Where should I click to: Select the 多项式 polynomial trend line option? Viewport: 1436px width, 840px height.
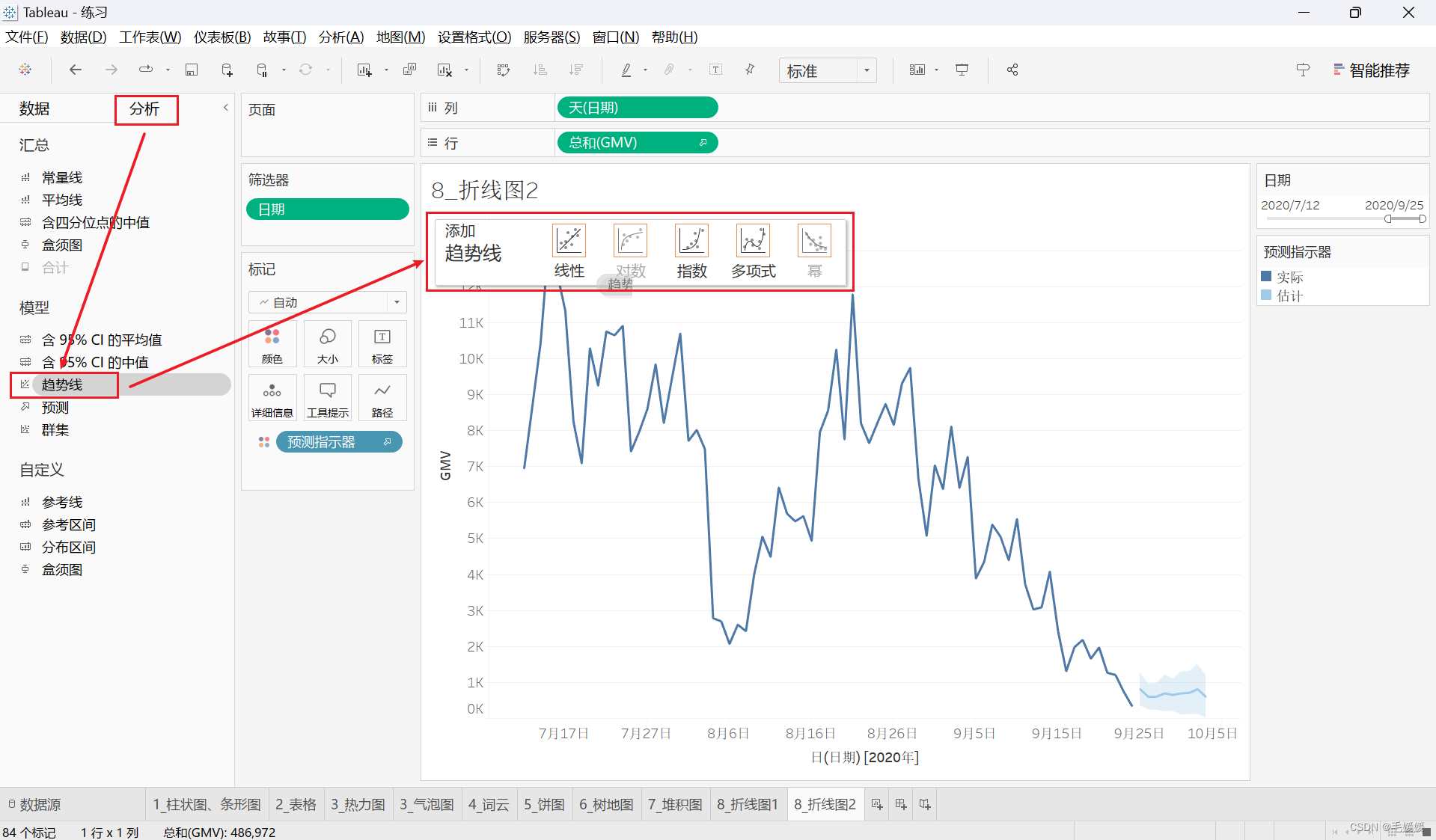click(x=753, y=251)
